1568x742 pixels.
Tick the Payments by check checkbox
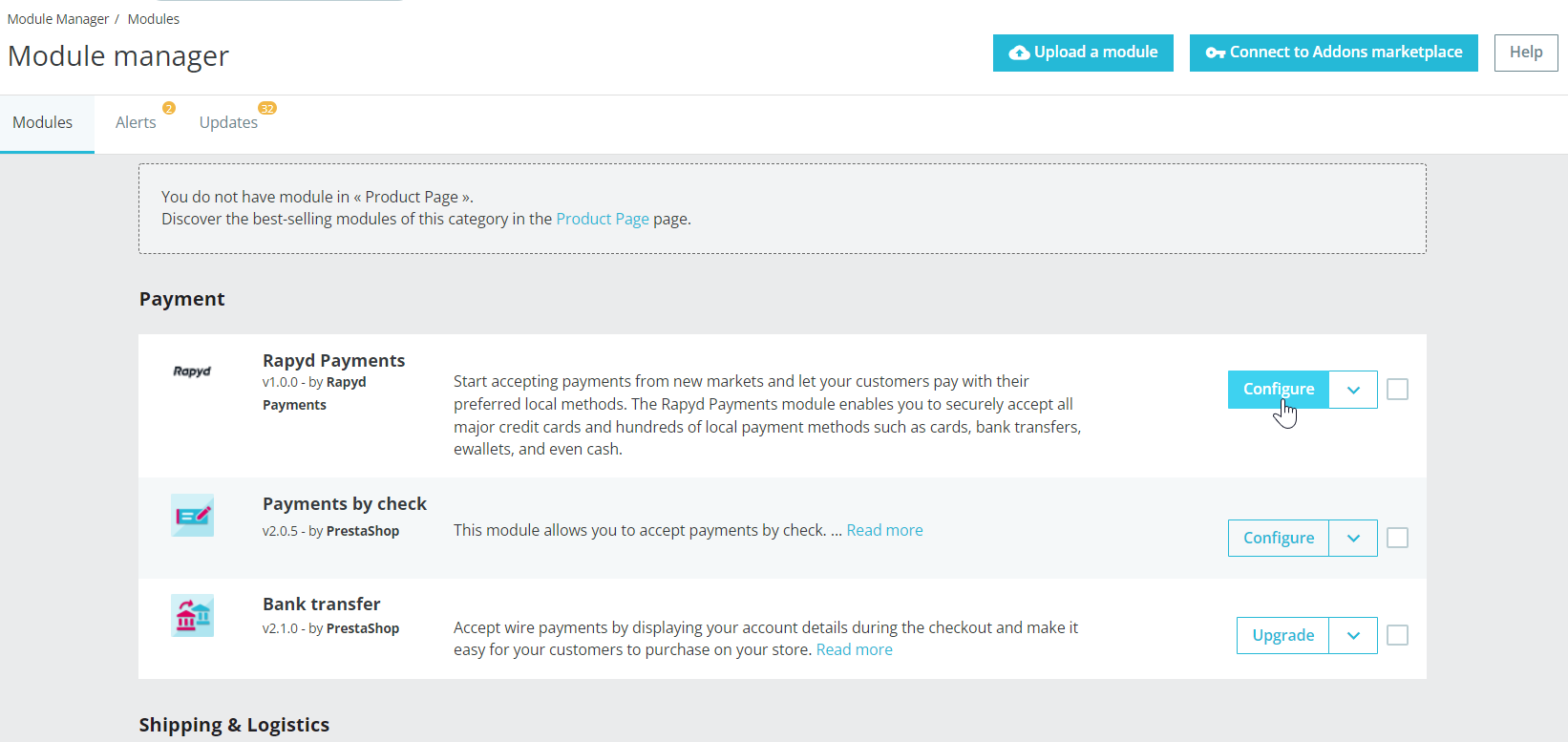coord(1397,538)
